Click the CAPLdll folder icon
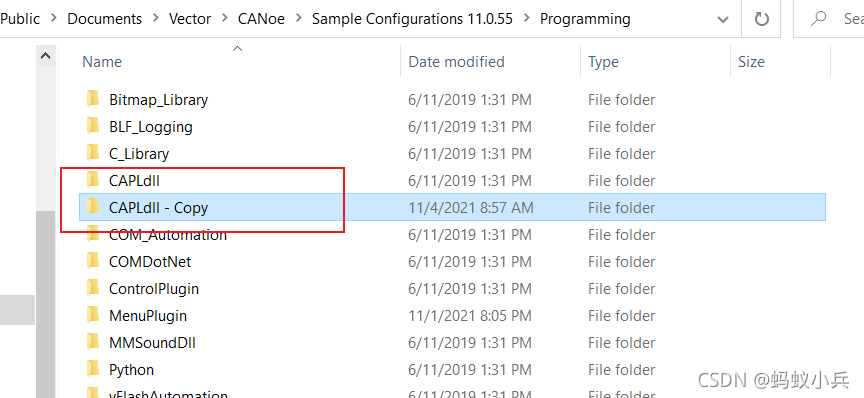Image resolution: width=864 pixels, height=398 pixels. click(93, 180)
